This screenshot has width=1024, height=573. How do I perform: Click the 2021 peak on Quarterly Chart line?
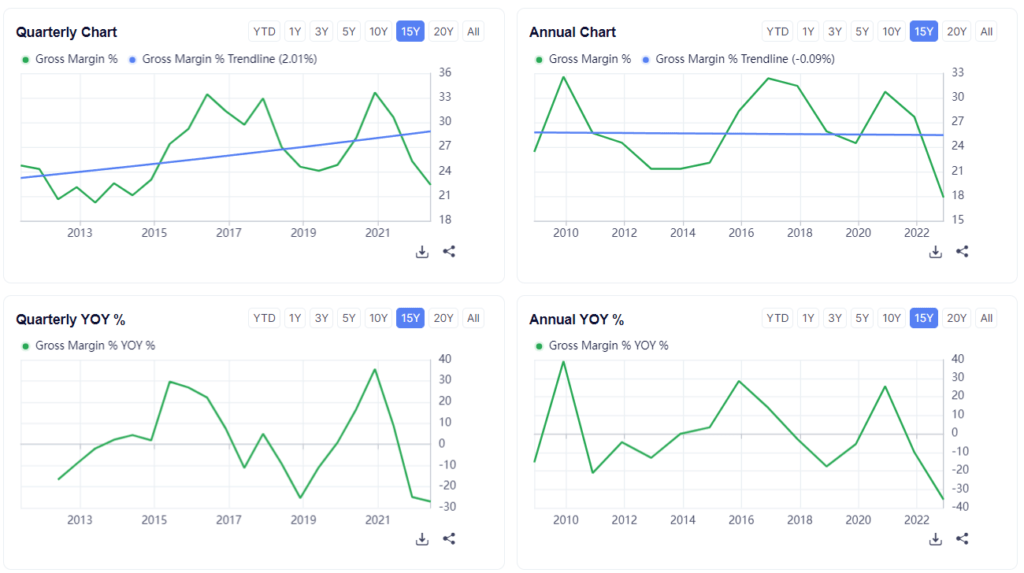[375, 93]
